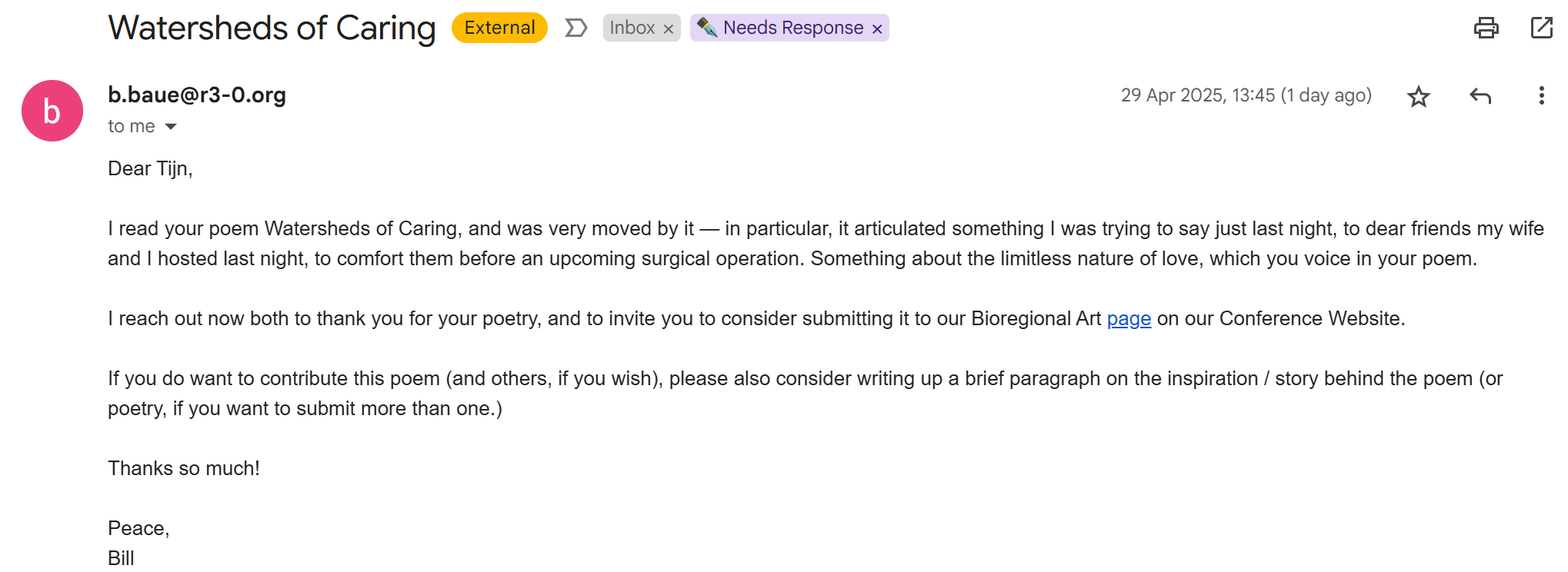Click the 29 Apr 2025 timestamp

click(x=1246, y=95)
